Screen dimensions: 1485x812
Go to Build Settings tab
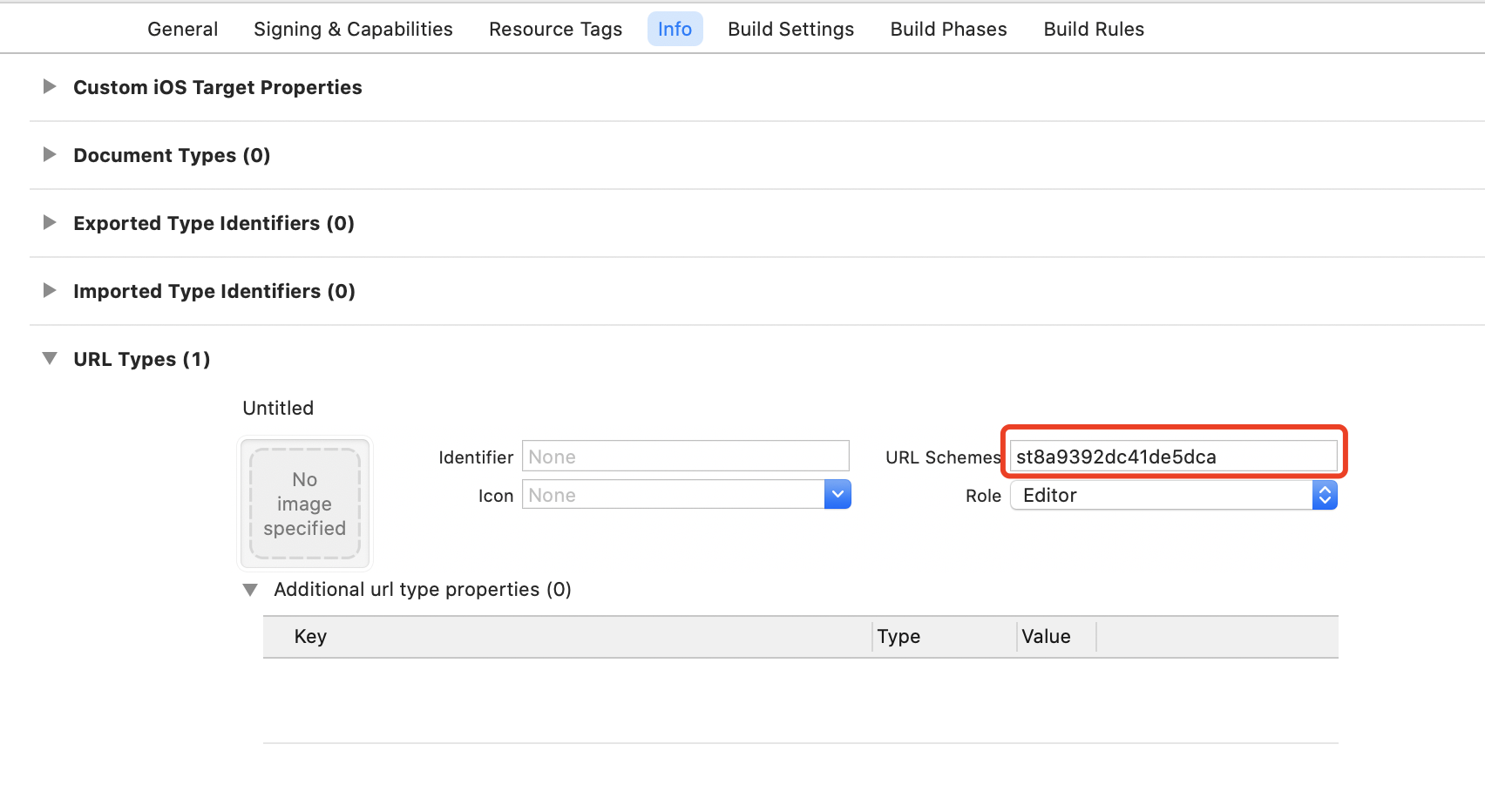pos(790,30)
